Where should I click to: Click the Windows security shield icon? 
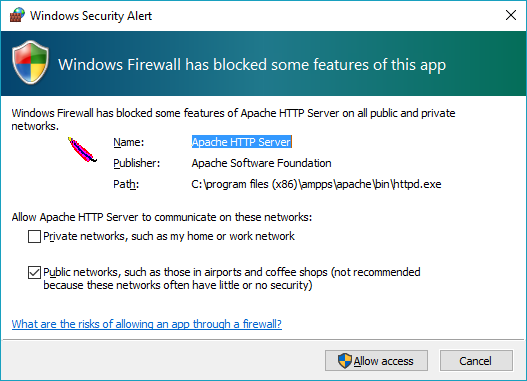(31, 62)
